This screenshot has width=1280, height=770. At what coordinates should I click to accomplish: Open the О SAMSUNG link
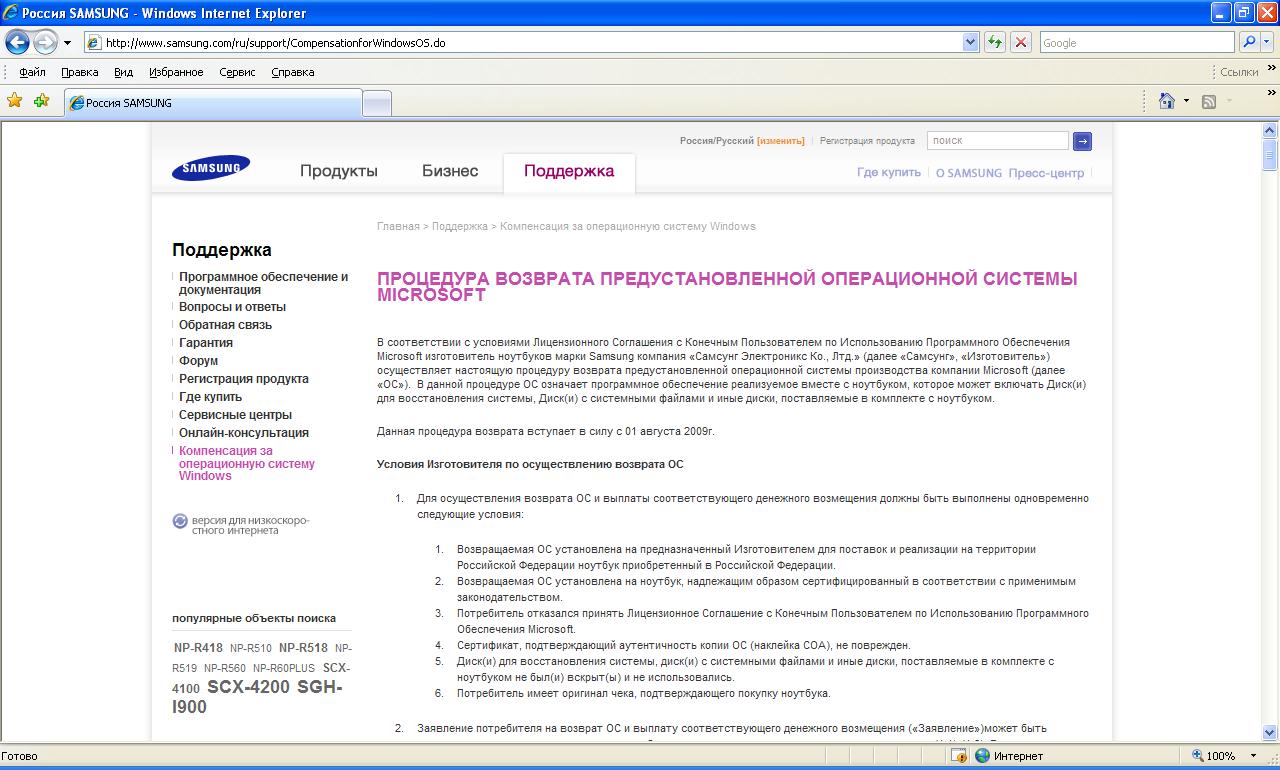968,172
